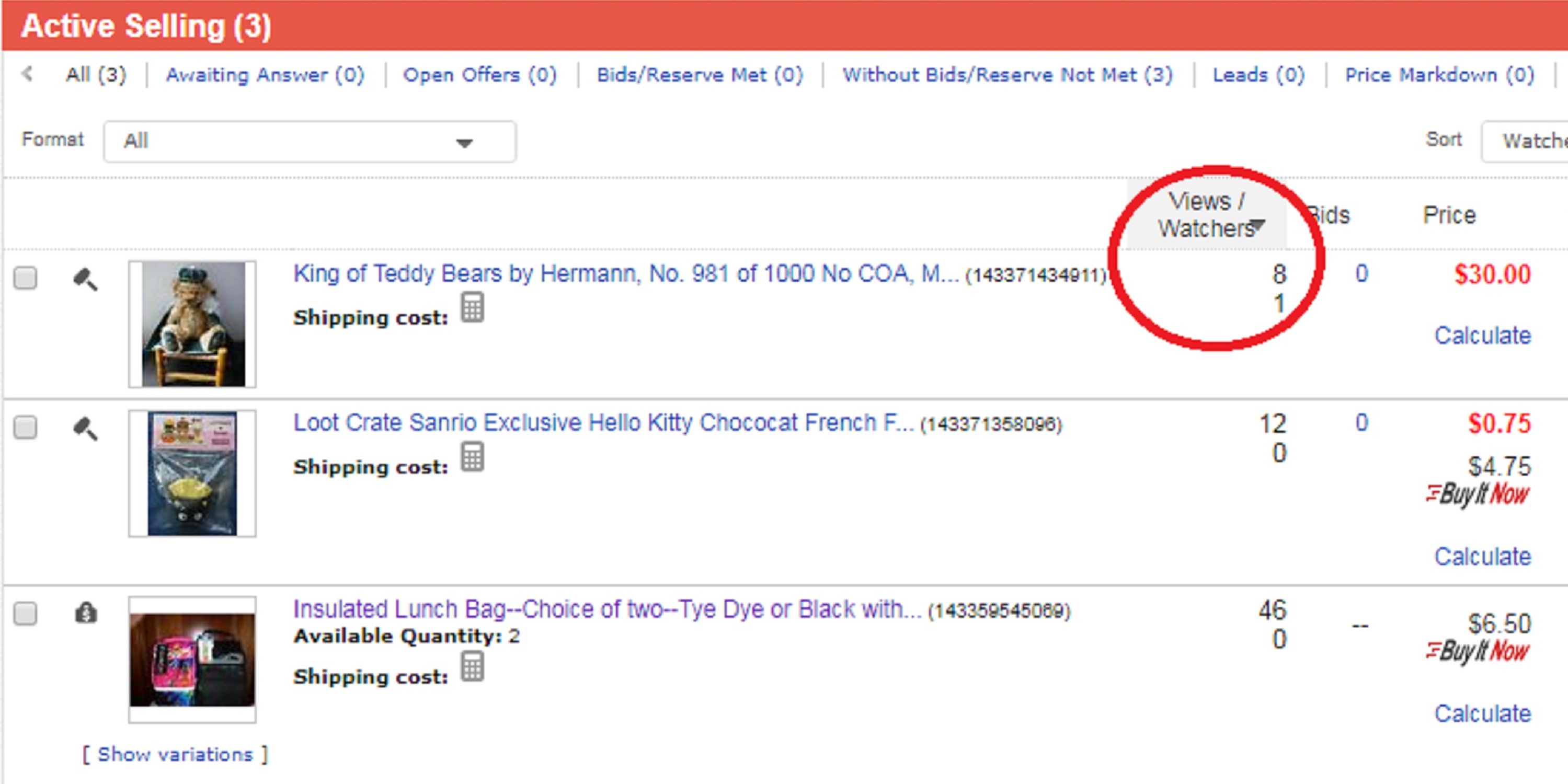Viewport: 1568px width, 784px height.
Task: Click the $30.00 price
Action: pyautogui.click(x=1493, y=274)
